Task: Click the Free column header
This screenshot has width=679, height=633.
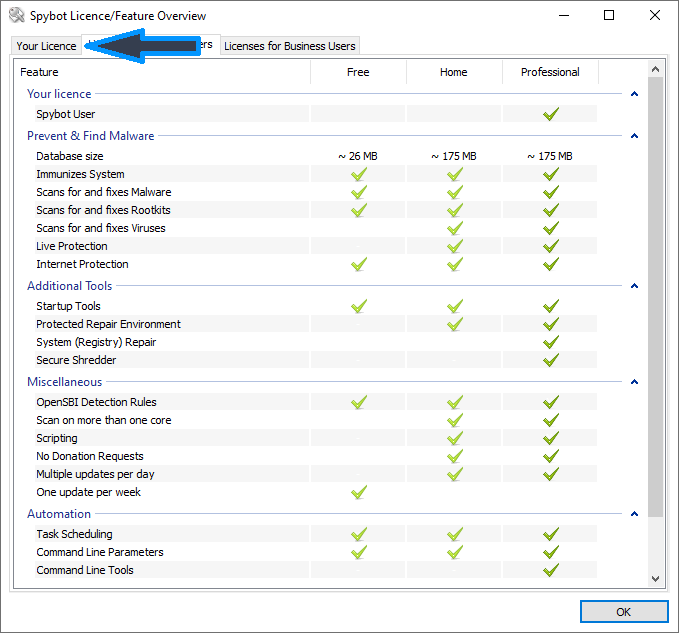Action: [x=358, y=72]
